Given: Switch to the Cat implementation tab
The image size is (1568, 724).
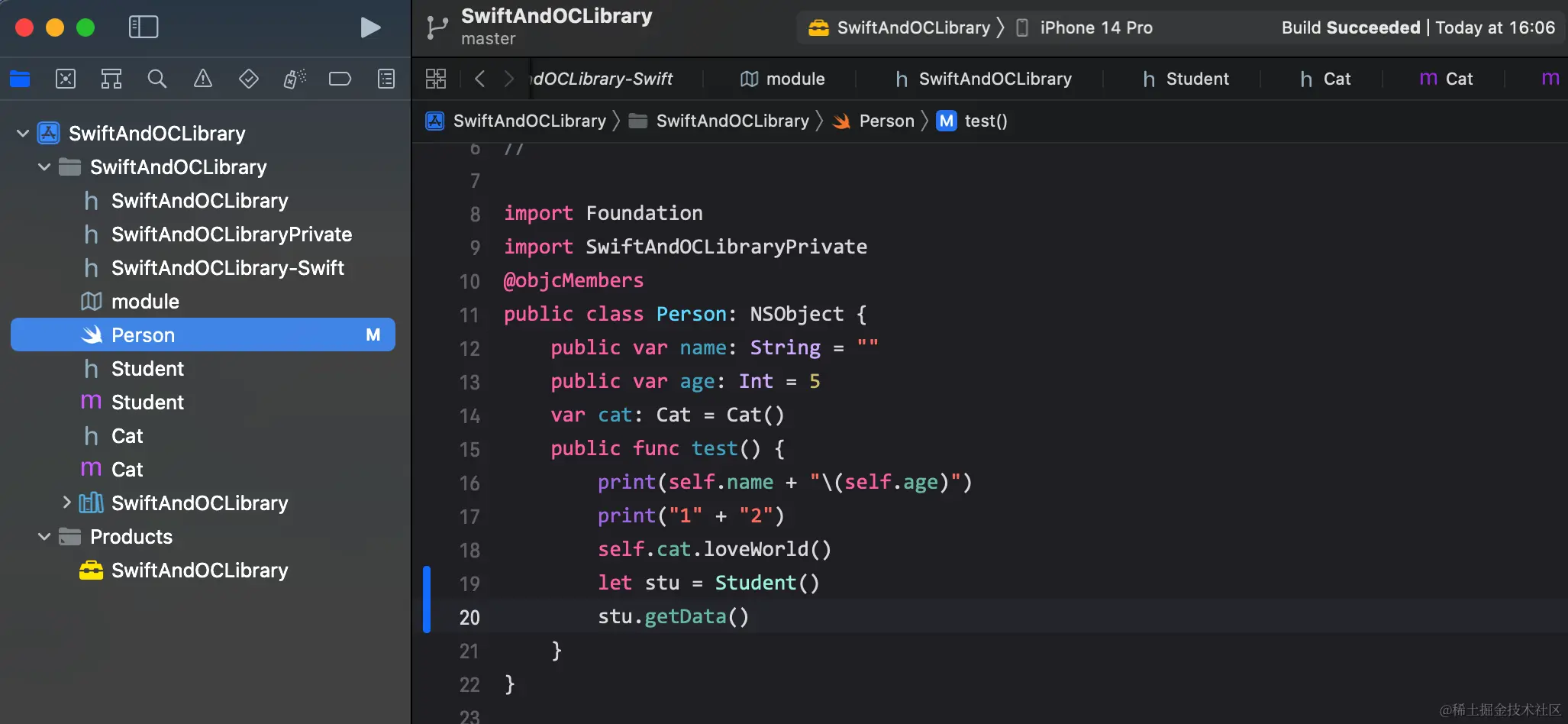Looking at the screenshot, I should (1446, 79).
